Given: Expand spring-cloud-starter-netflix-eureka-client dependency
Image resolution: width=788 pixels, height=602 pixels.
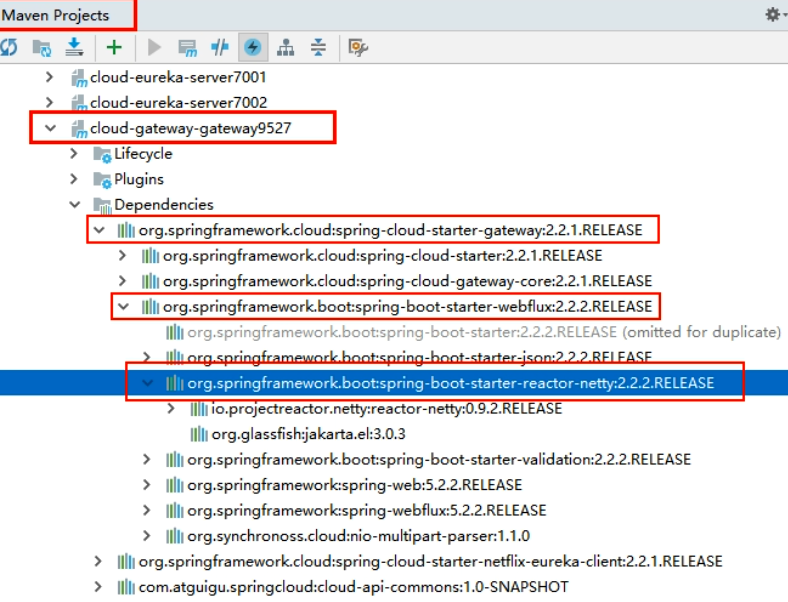Looking at the screenshot, I should (98, 561).
